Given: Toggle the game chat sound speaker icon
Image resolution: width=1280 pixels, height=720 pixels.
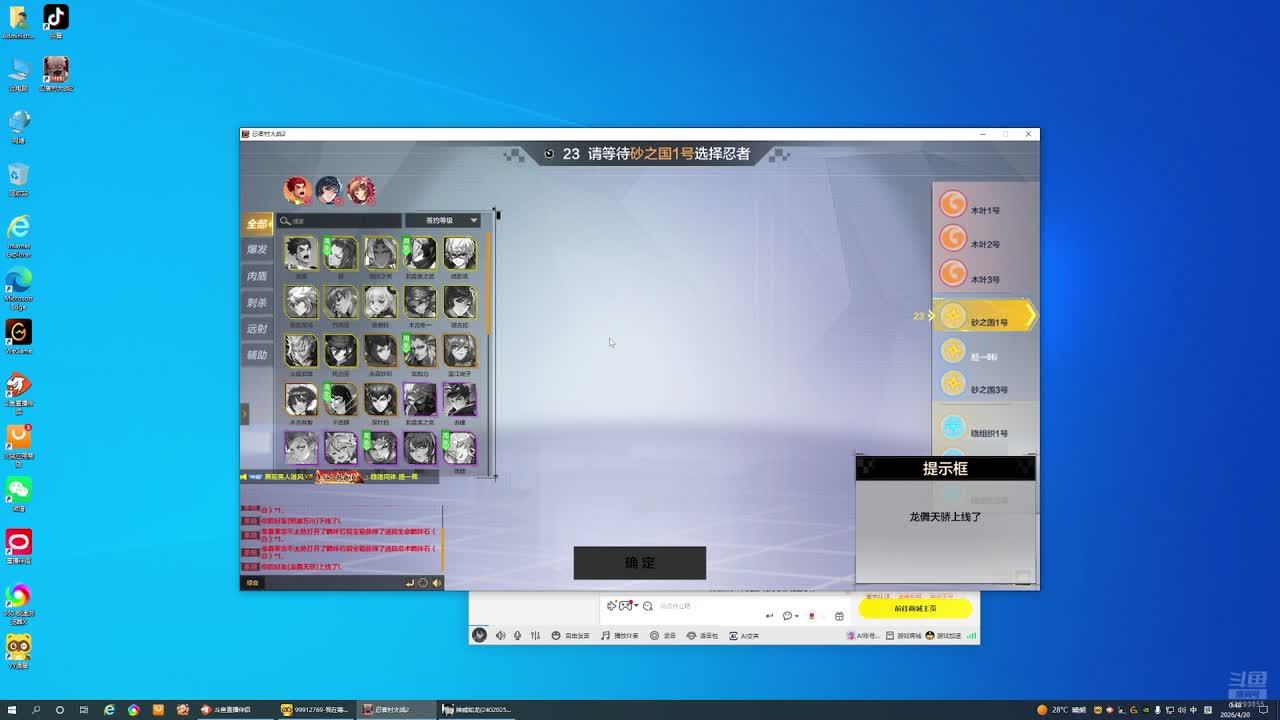Looking at the screenshot, I should (x=436, y=583).
